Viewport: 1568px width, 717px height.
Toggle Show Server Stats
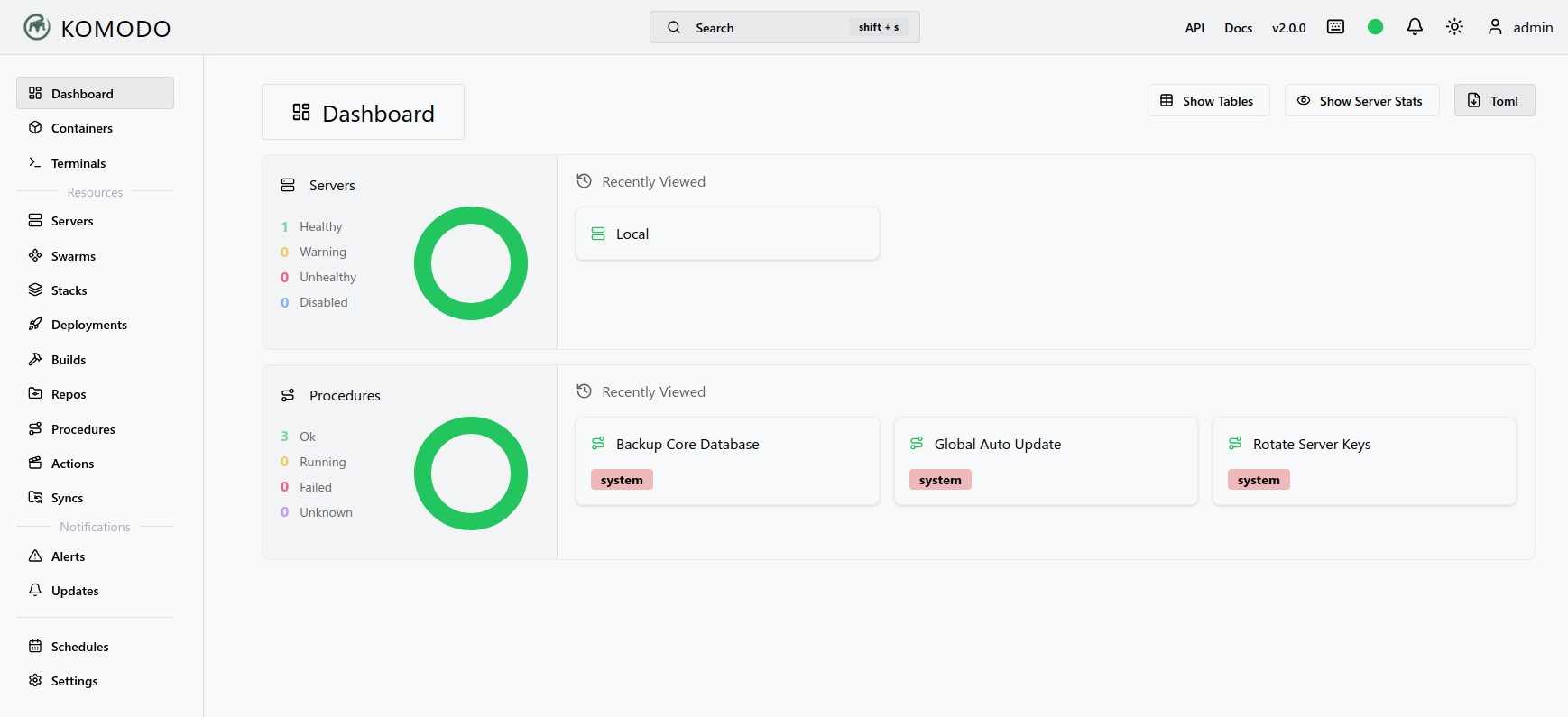pos(1361,101)
